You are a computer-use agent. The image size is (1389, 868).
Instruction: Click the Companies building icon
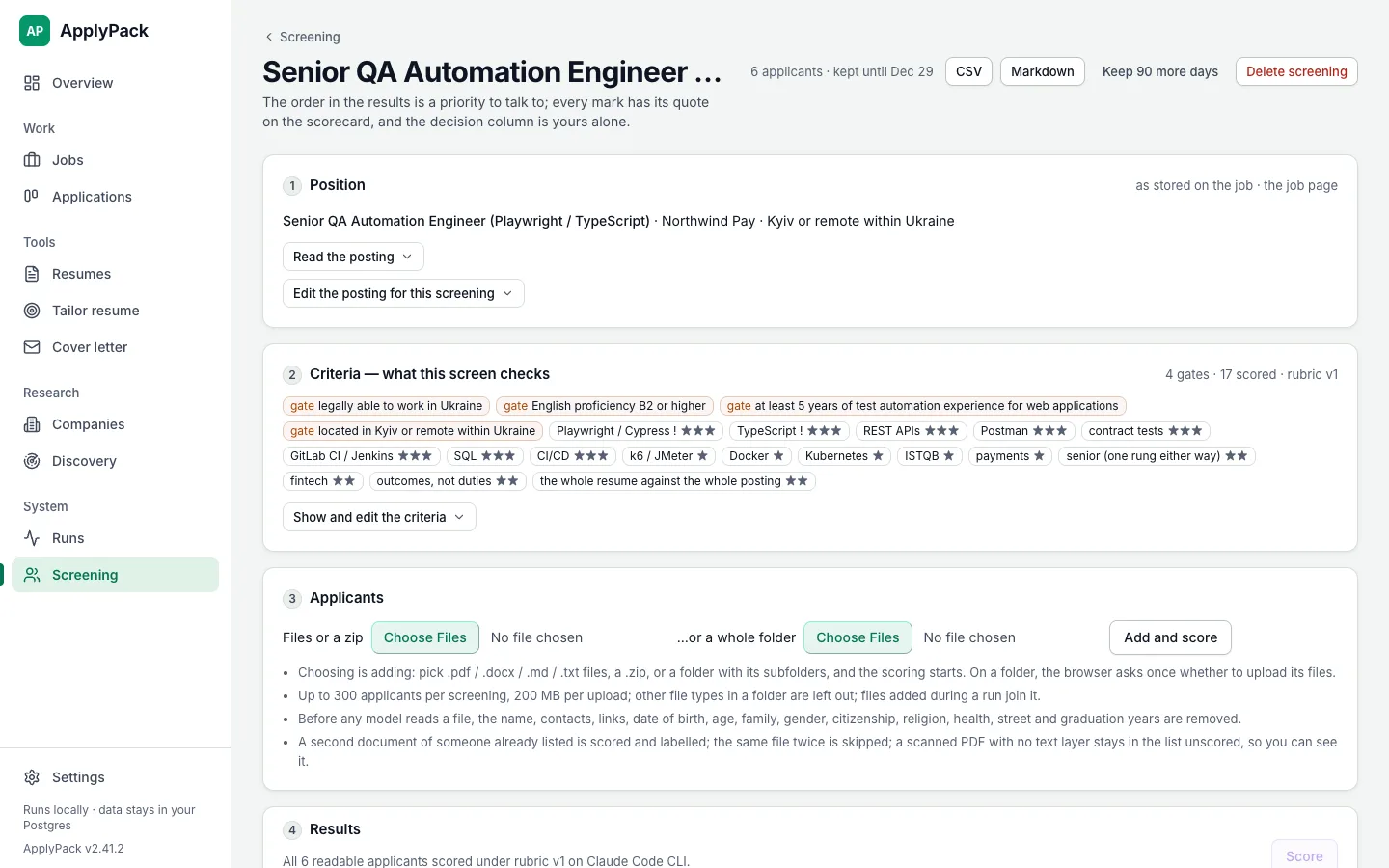[x=32, y=424]
